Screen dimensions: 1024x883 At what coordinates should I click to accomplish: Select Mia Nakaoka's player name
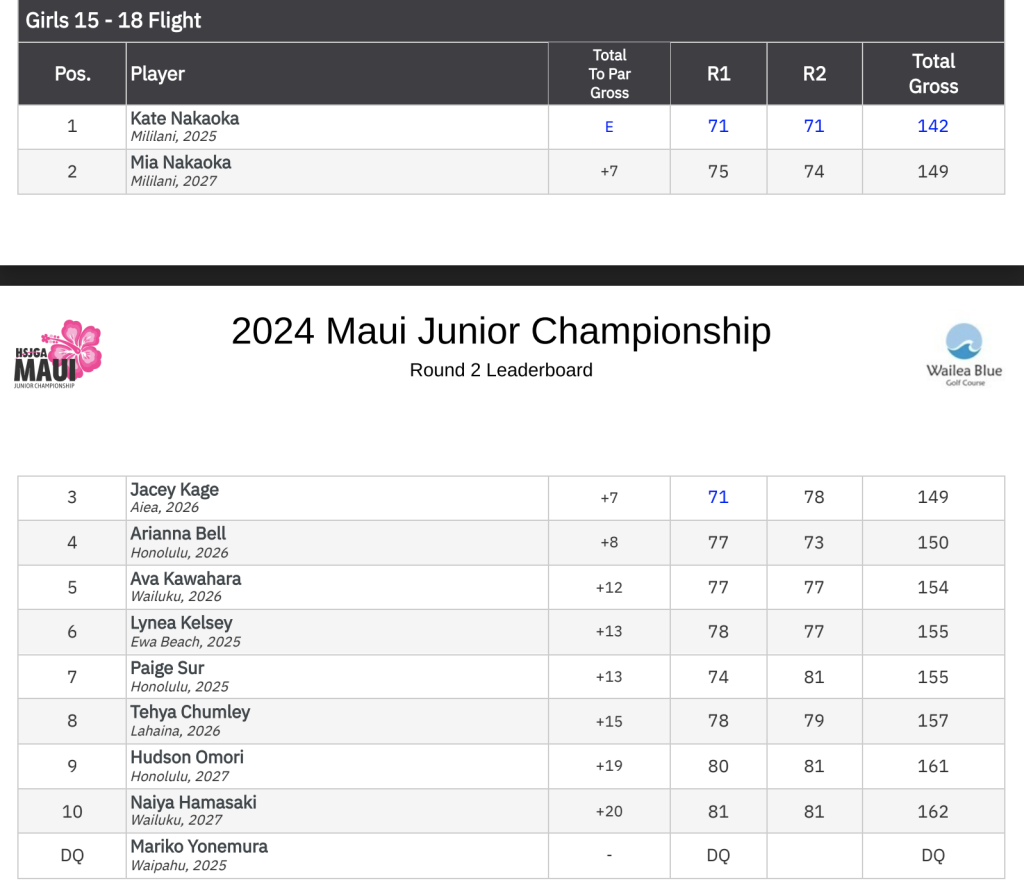[181, 163]
